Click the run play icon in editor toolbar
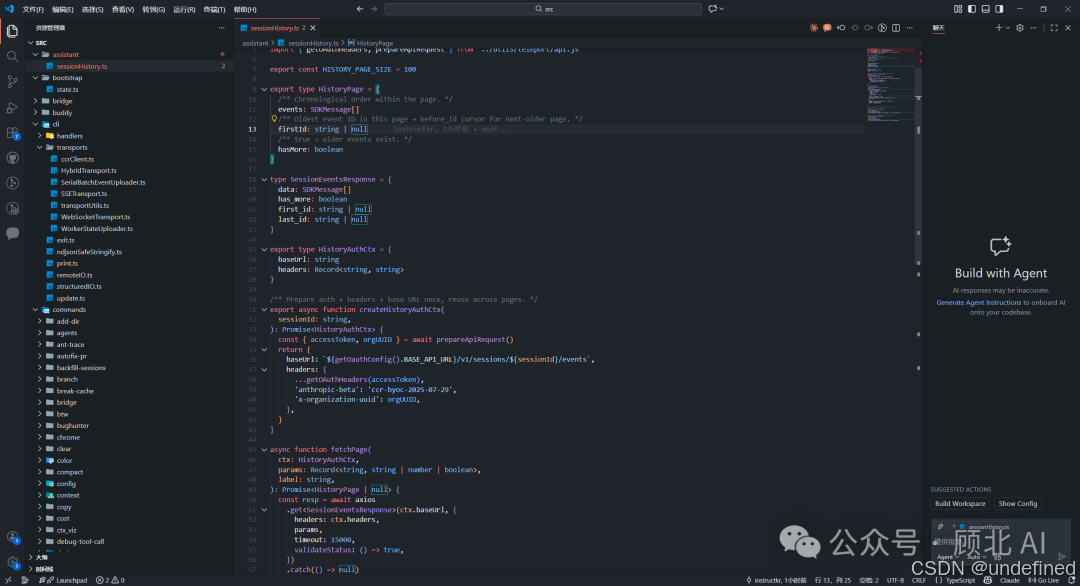This screenshot has width=1080, height=586. coord(882,28)
